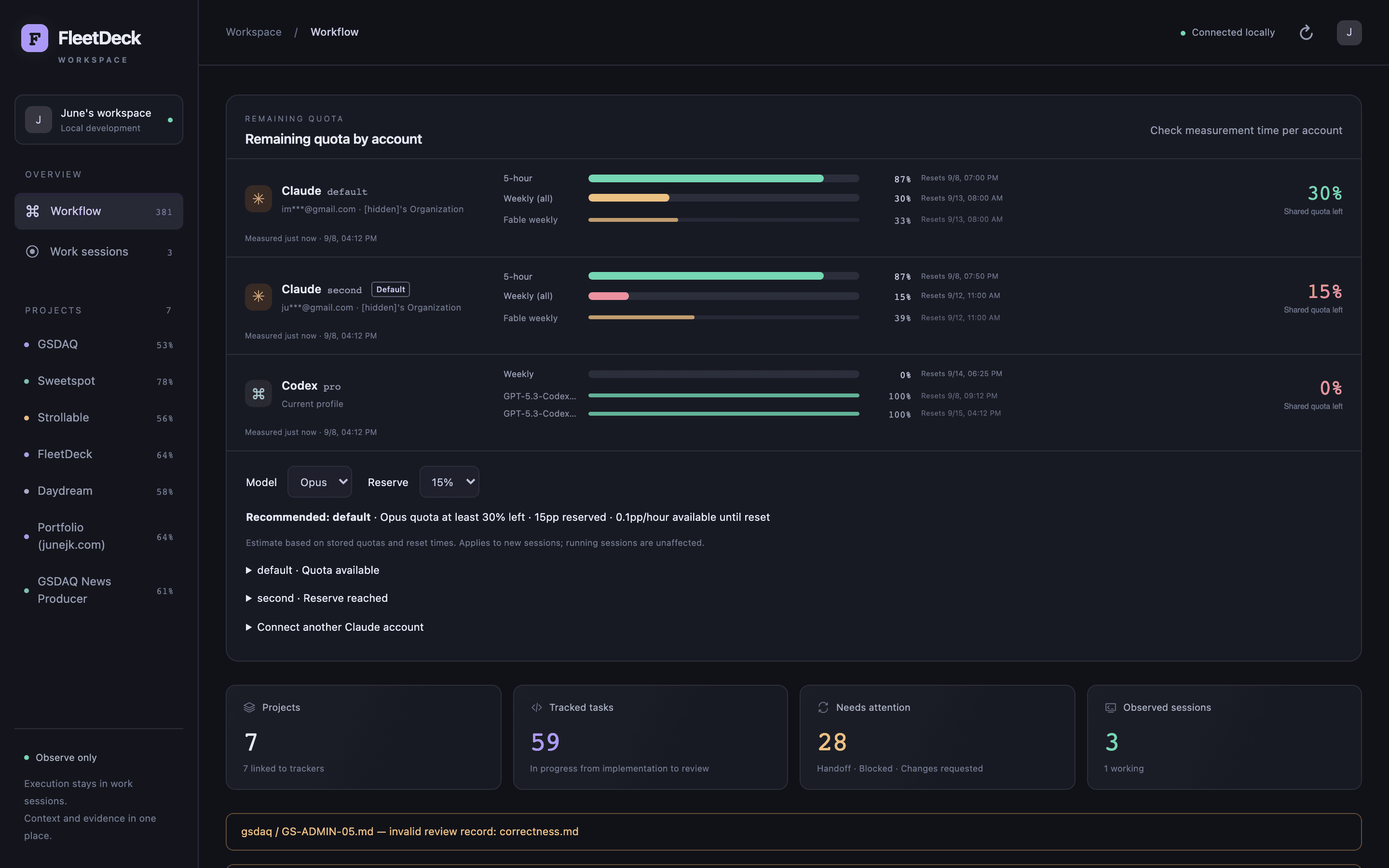Open the Projects summary card
Viewport: 1389px width, 868px height.
[x=363, y=737]
